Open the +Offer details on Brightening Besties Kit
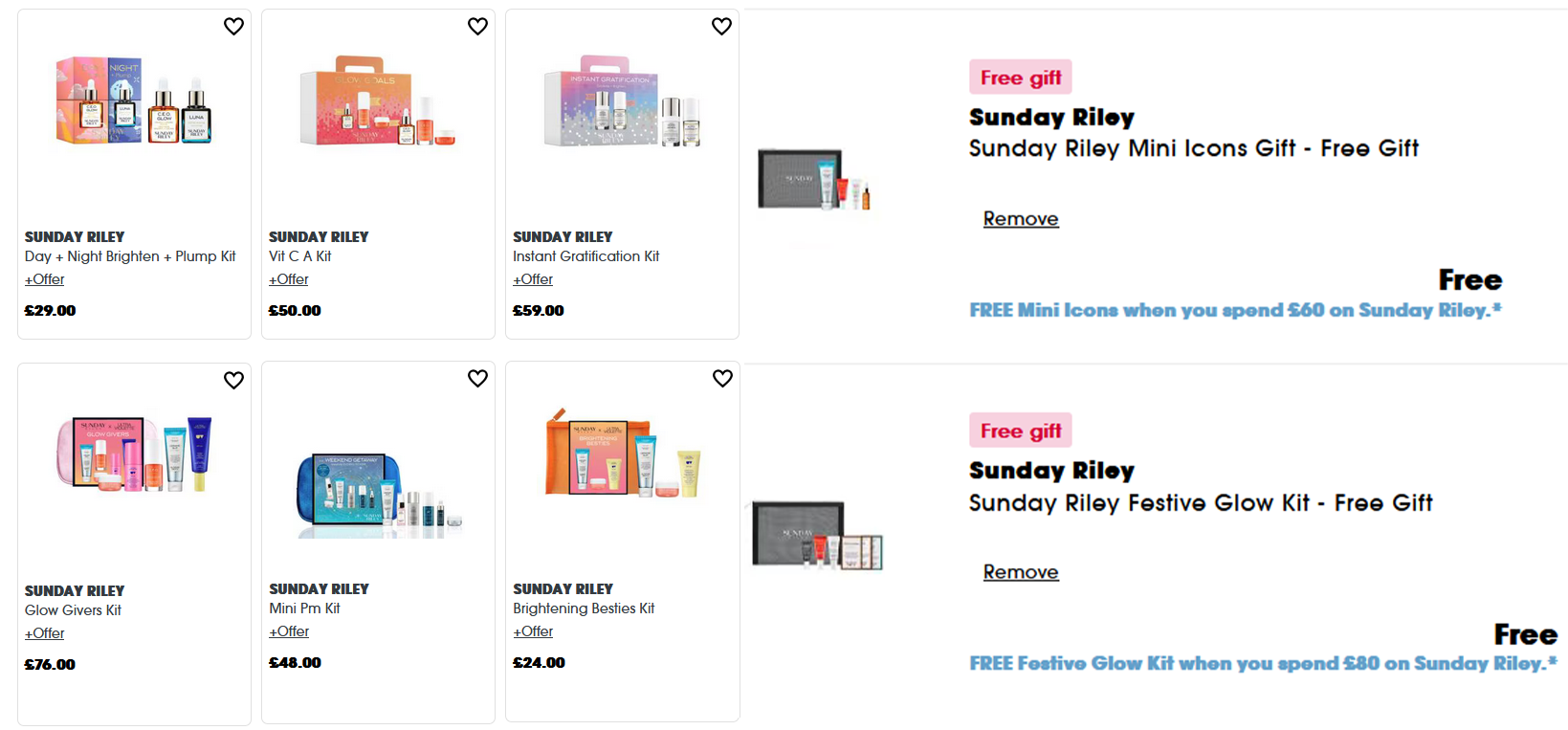1568x730 pixels. [x=532, y=630]
